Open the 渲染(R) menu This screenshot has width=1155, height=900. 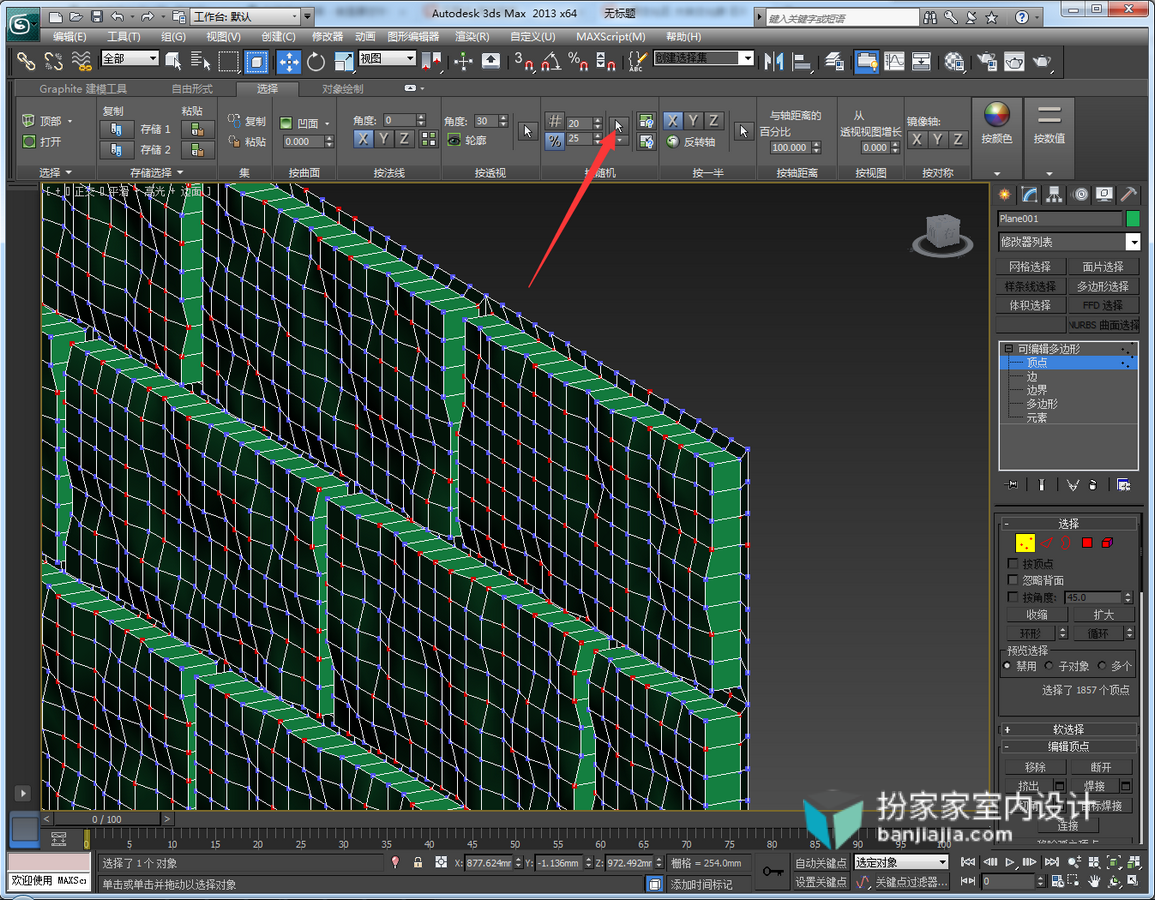[x=472, y=36]
